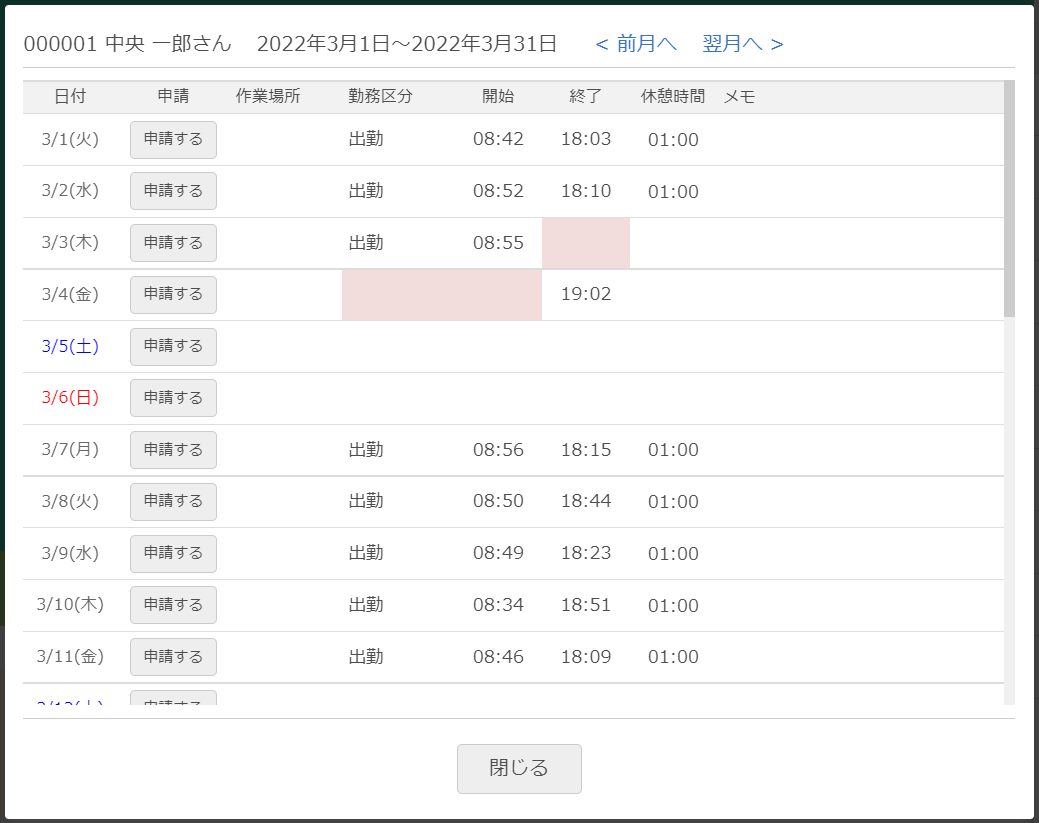Image resolution: width=1039 pixels, height=823 pixels.
Task: Submit a request for 3/4(金)
Action: (x=173, y=294)
